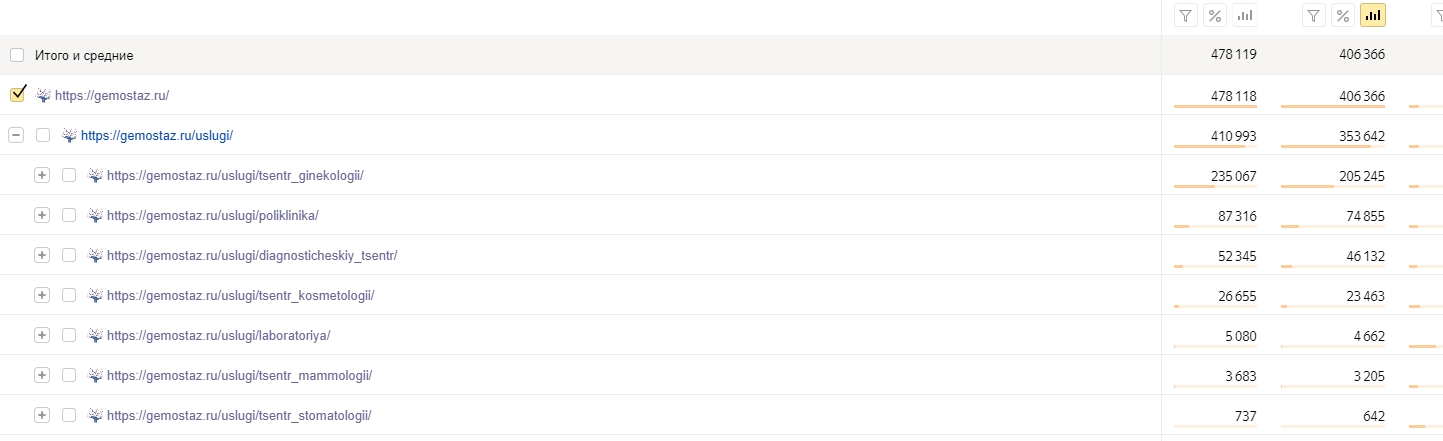Click the bar chart icon in the first metric column
1443x441 pixels.
(1245, 15)
